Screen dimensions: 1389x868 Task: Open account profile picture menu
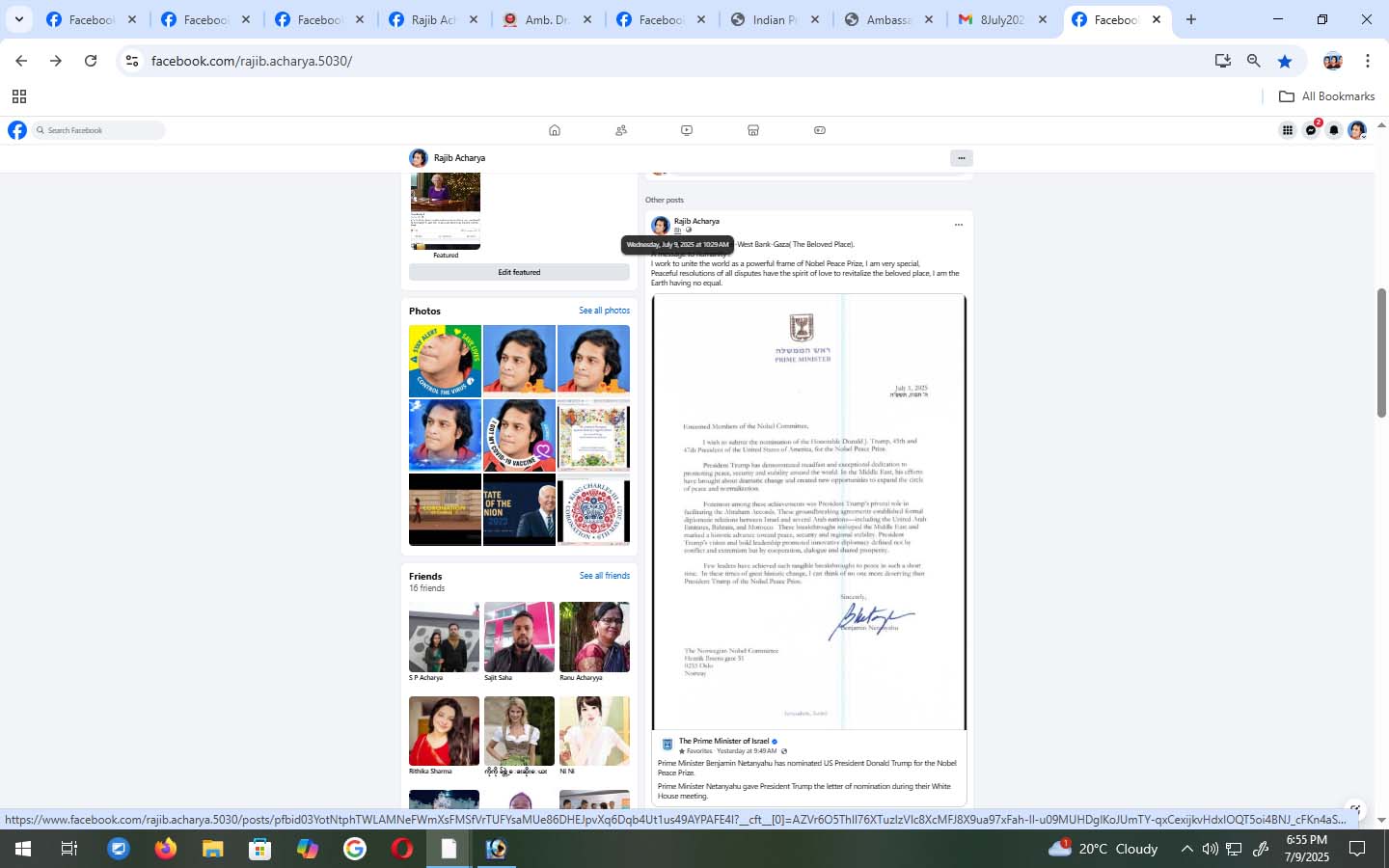click(x=1357, y=130)
